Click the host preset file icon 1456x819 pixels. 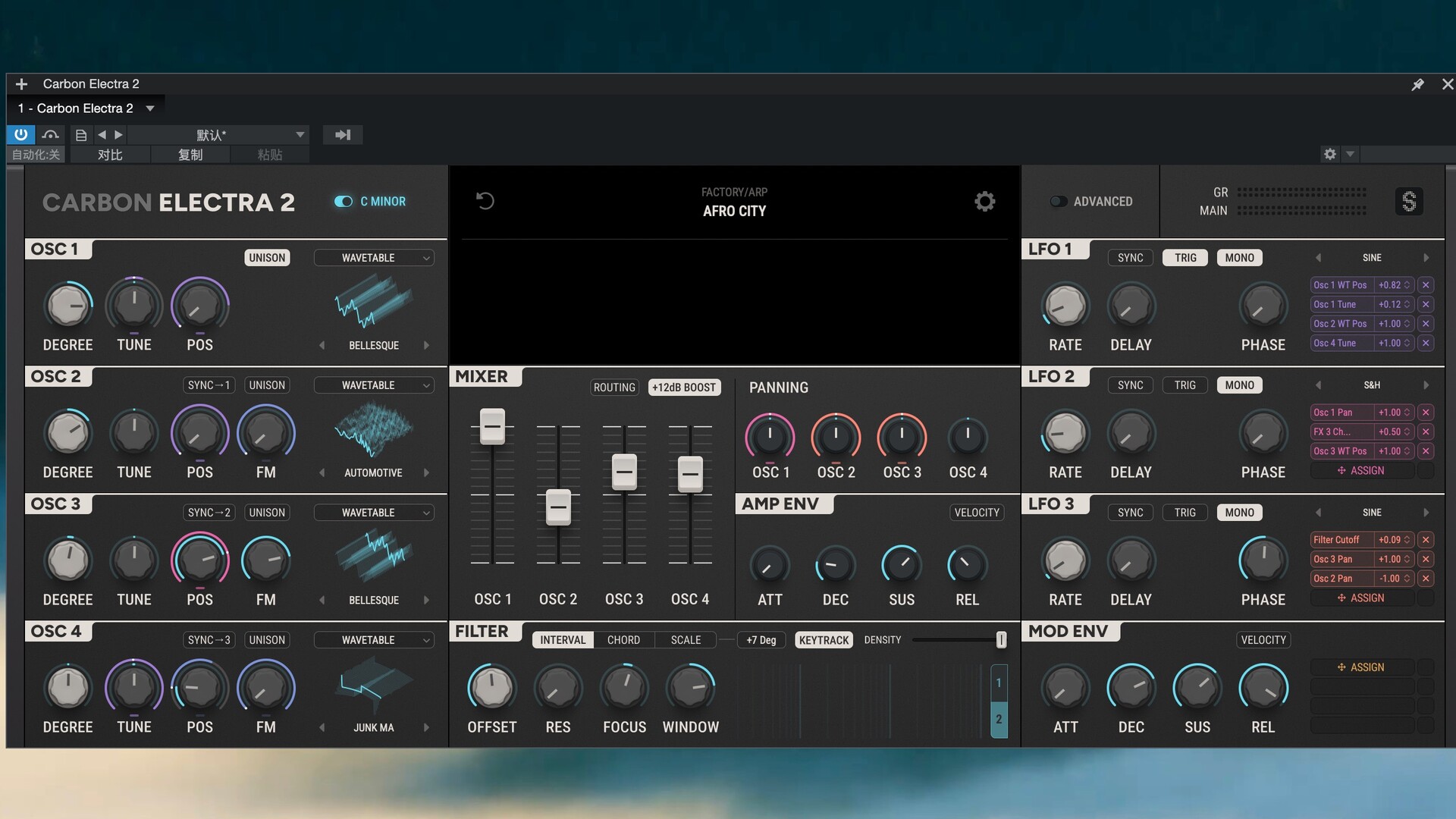pos(81,135)
